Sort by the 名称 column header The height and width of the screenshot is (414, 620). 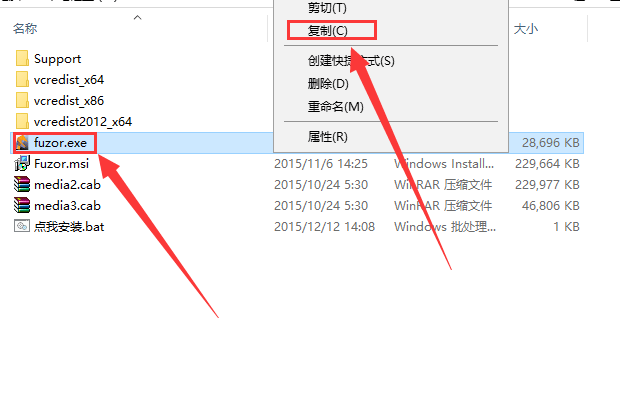(x=25, y=28)
